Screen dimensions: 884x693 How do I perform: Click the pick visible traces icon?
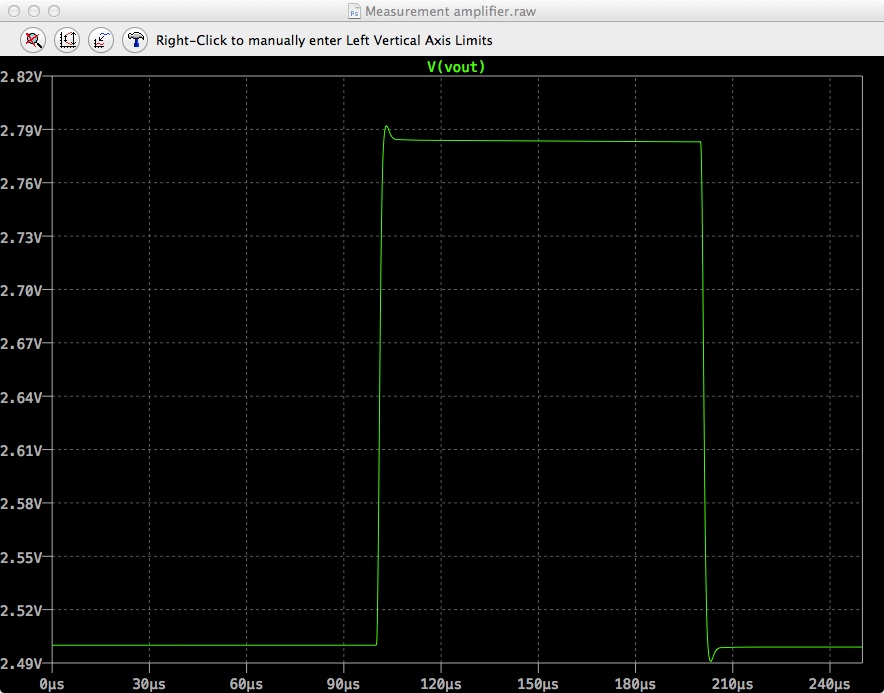tap(101, 40)
